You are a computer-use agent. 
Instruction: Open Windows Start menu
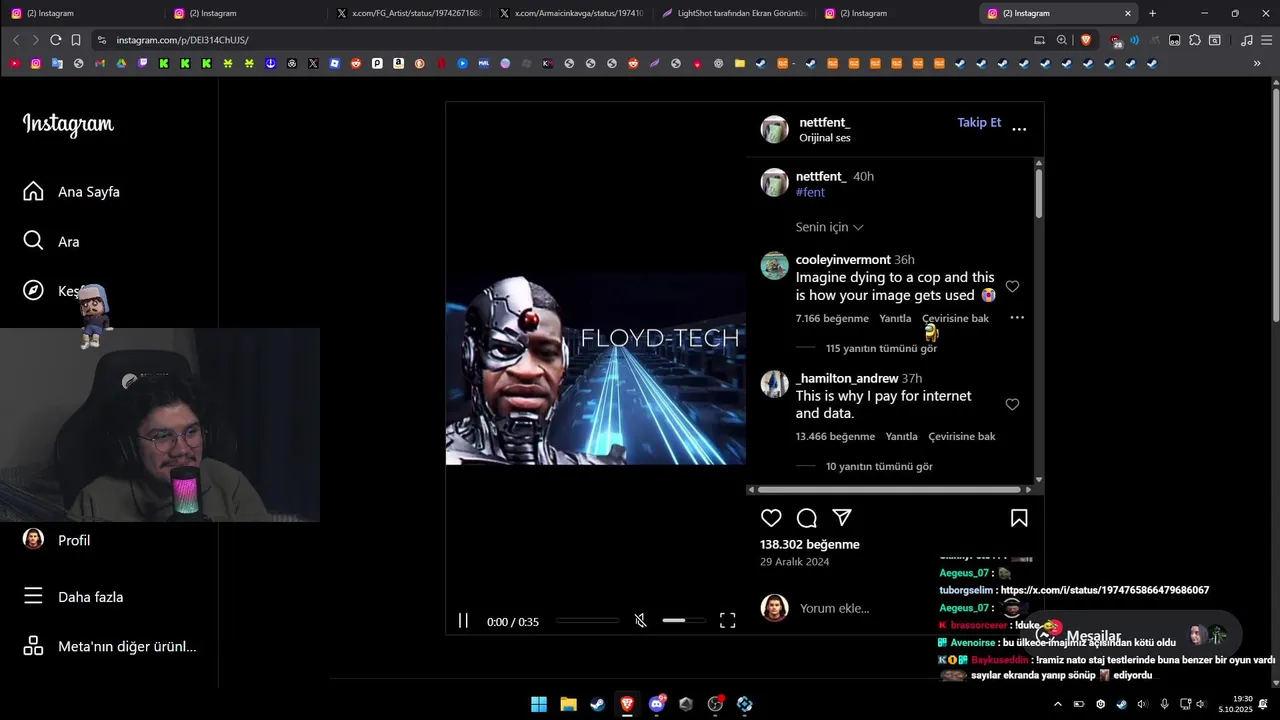[x=539, y=704]
